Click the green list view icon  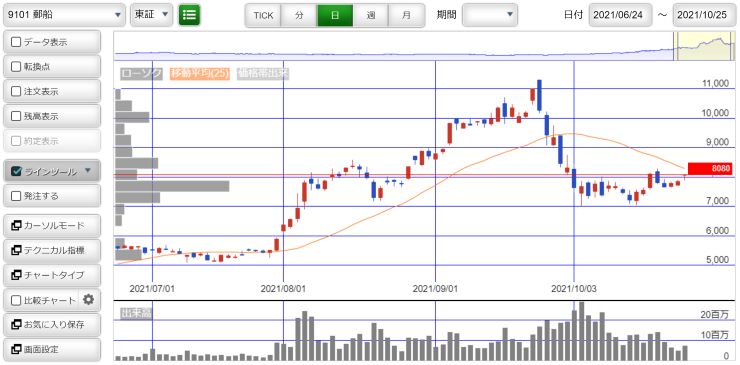tap(189, 15)
